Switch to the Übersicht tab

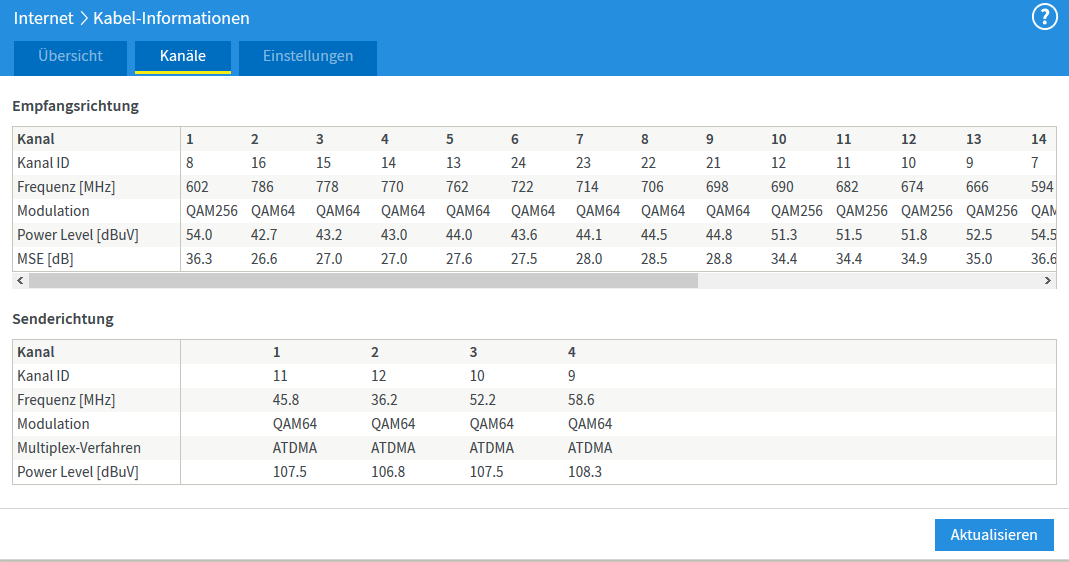(70, 57)
